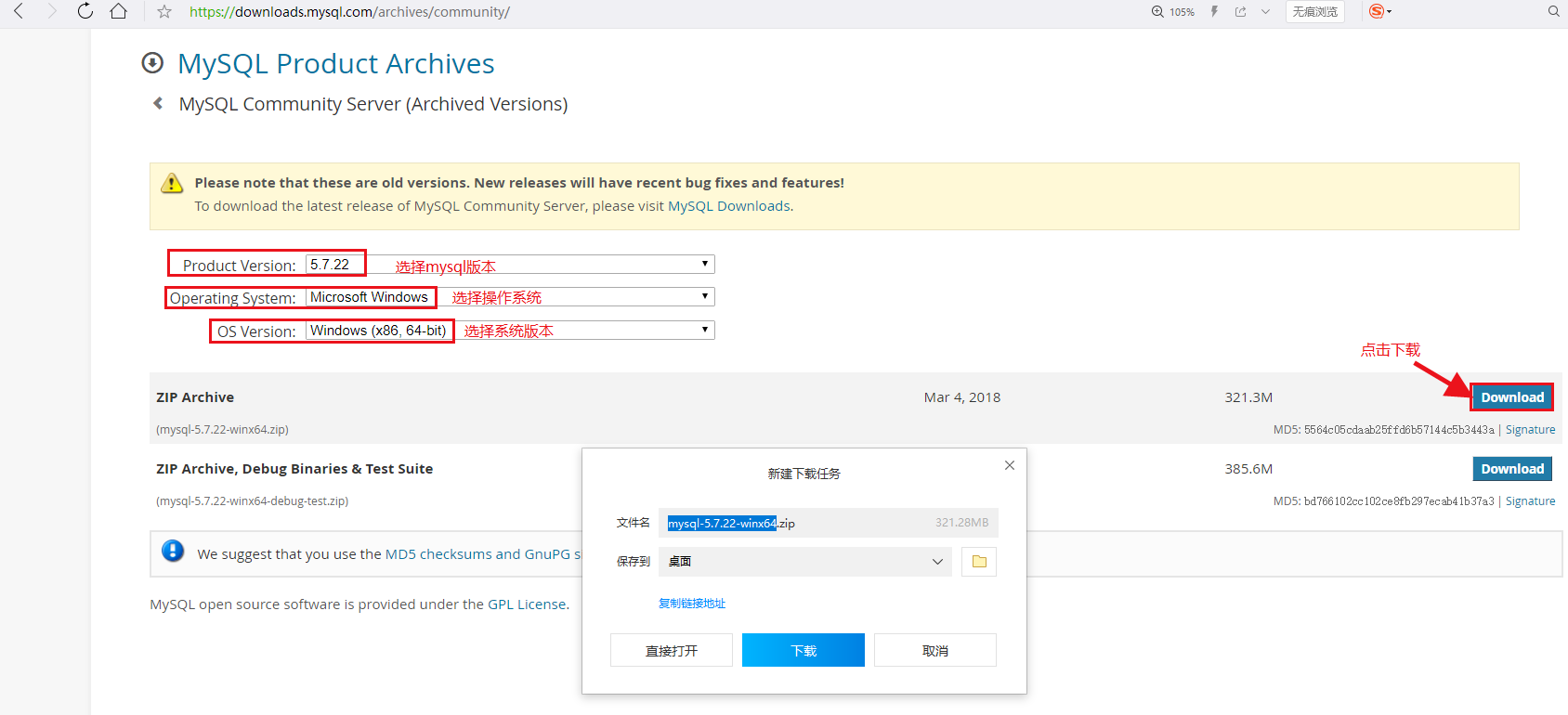Click the 105% zoom magnifier icon
This screenshot has height=715, width=1568.
[1157, 12]
